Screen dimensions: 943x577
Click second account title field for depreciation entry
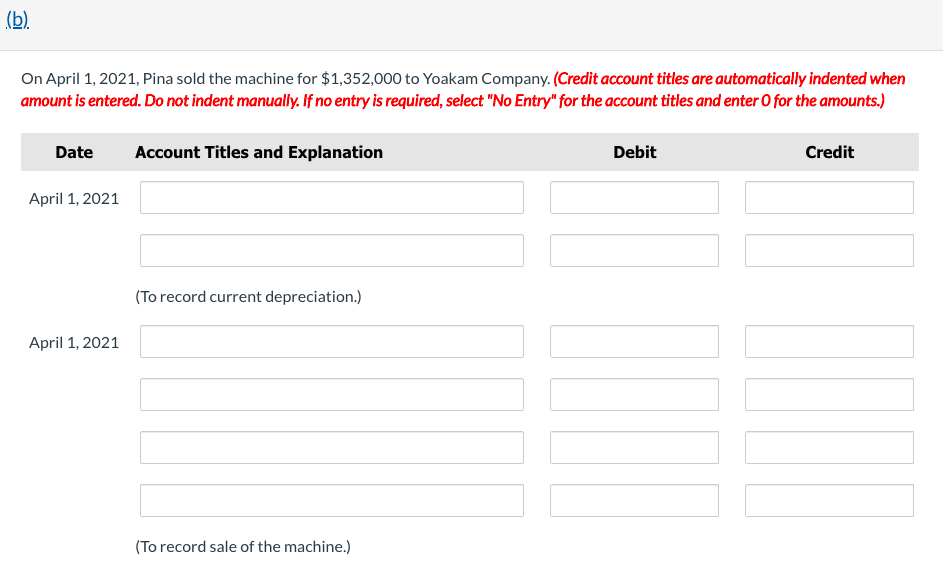point(331,250)
